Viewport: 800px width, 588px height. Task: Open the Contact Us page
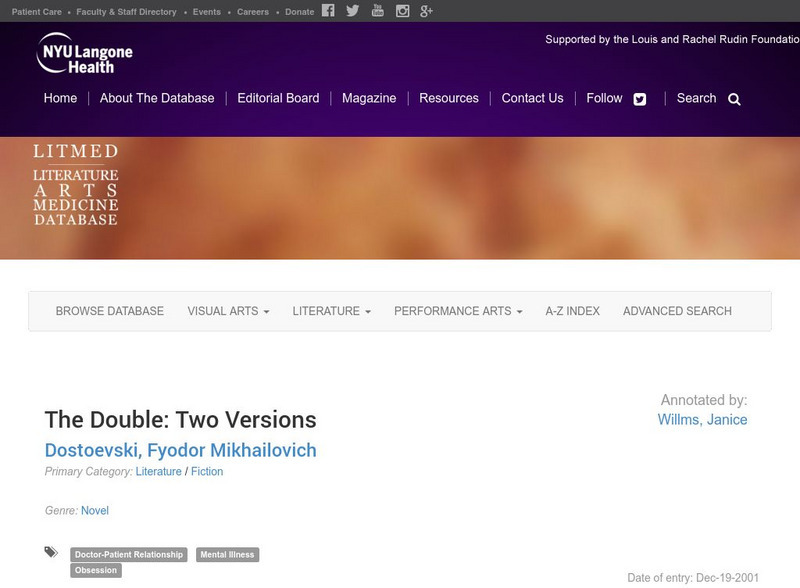click(x=532, y=98)
